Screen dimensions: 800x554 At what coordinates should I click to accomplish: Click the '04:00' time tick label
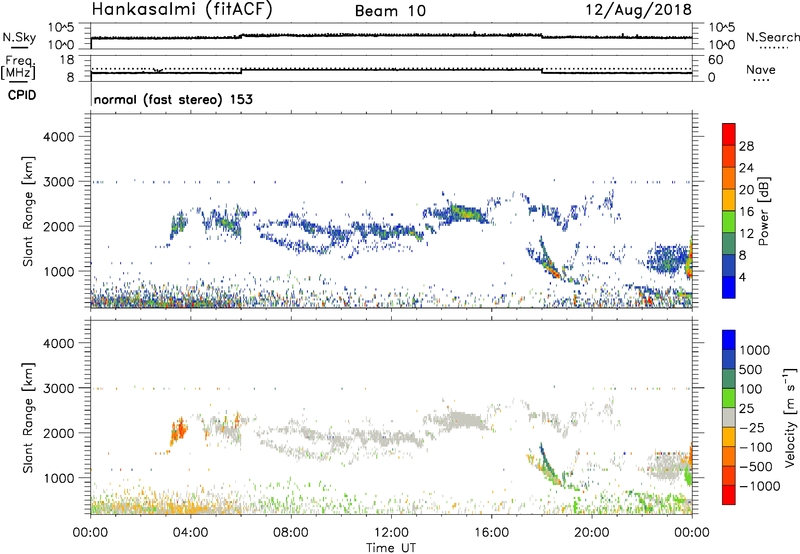[190, 533]
